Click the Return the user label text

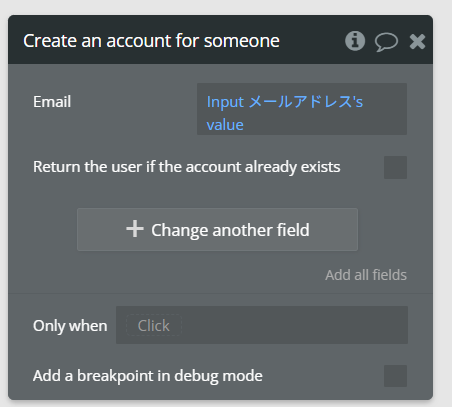tap(187, 167)
